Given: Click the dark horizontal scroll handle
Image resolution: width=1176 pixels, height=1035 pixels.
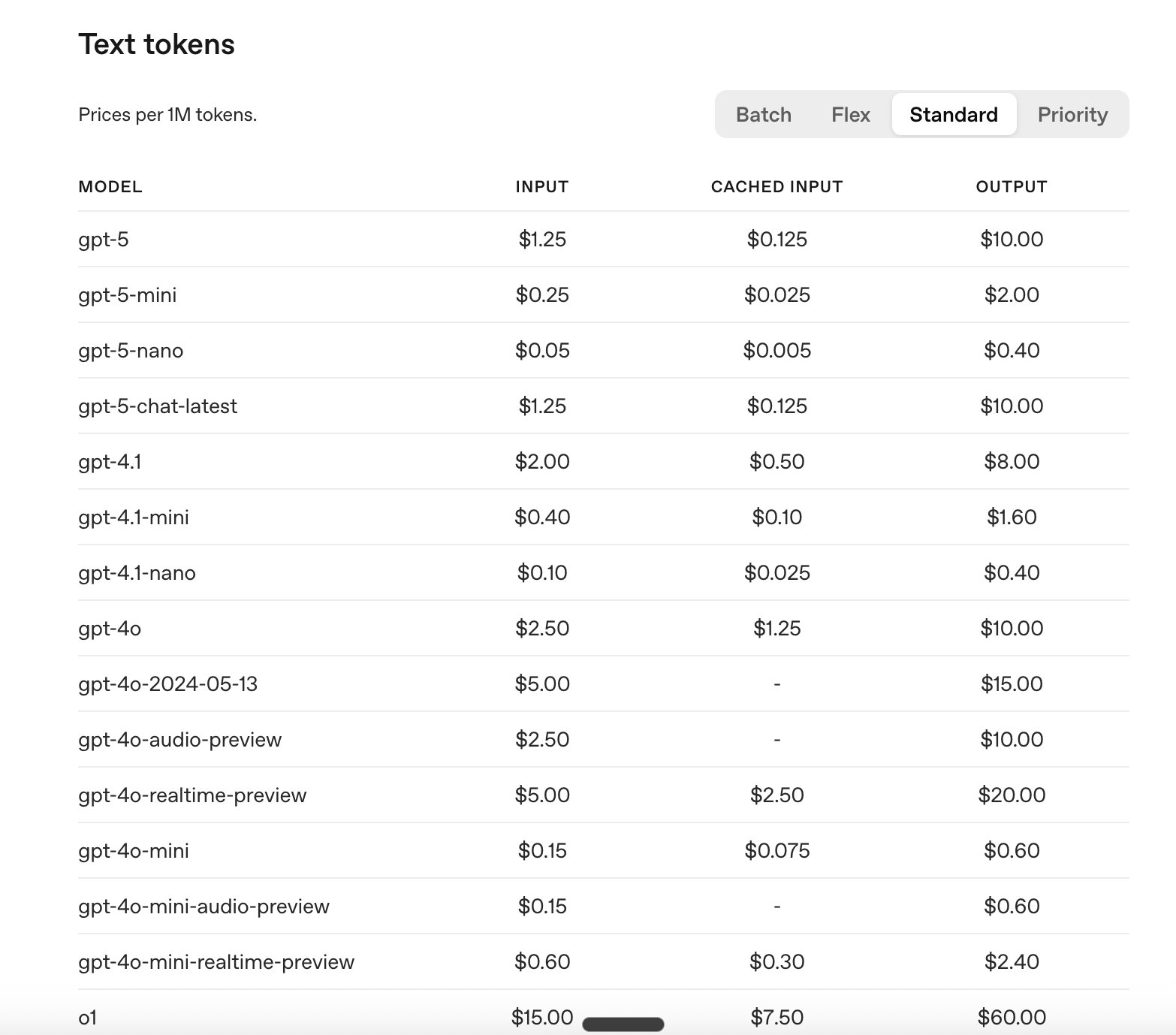Looking at the screenshot, I should [x=623, y=1024].
